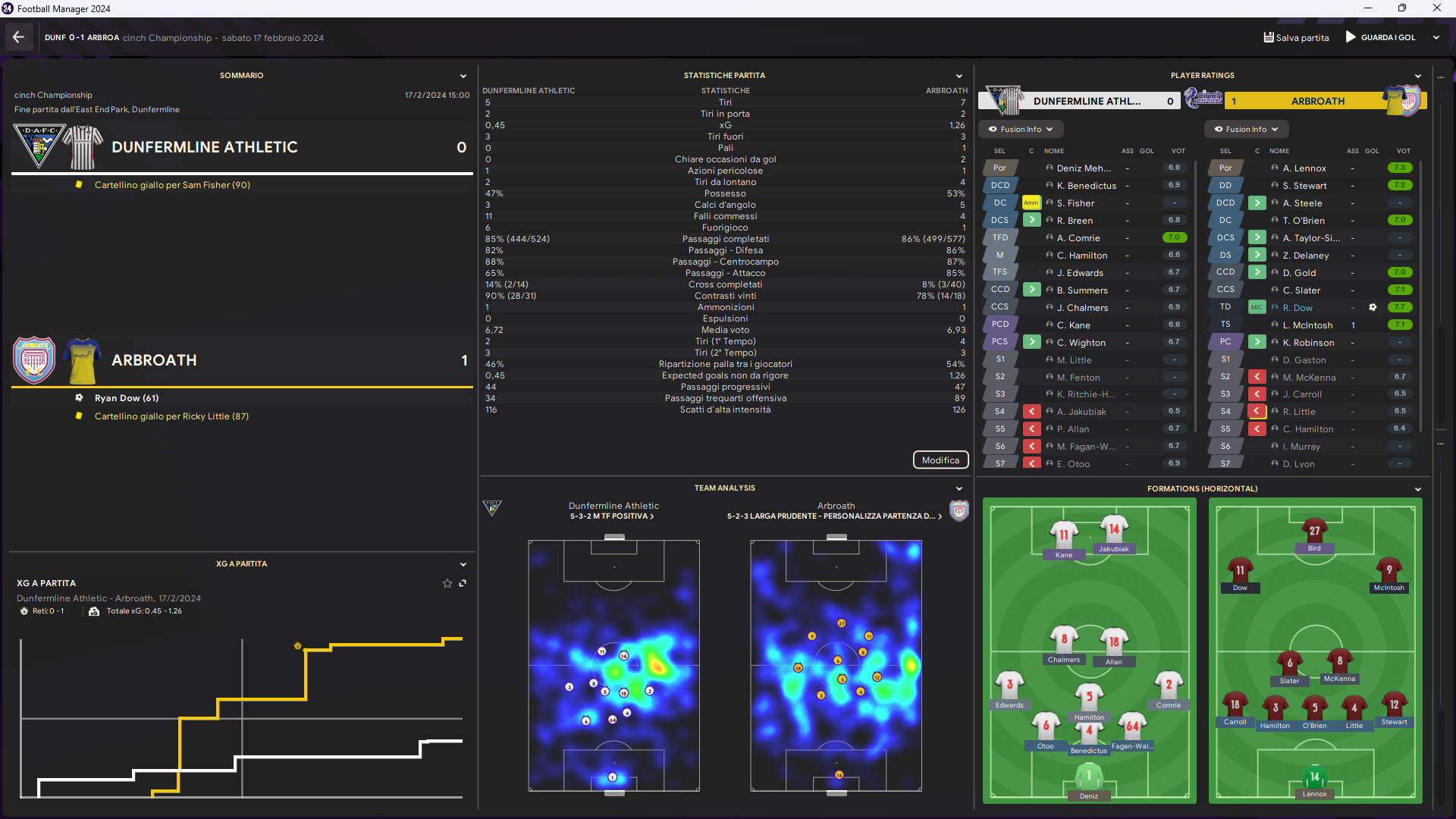The width and height of the screenshot is (1456, 819).
Task: Open the Formations (Horizontal) panel dropdown
Action: pos(1417,489)
